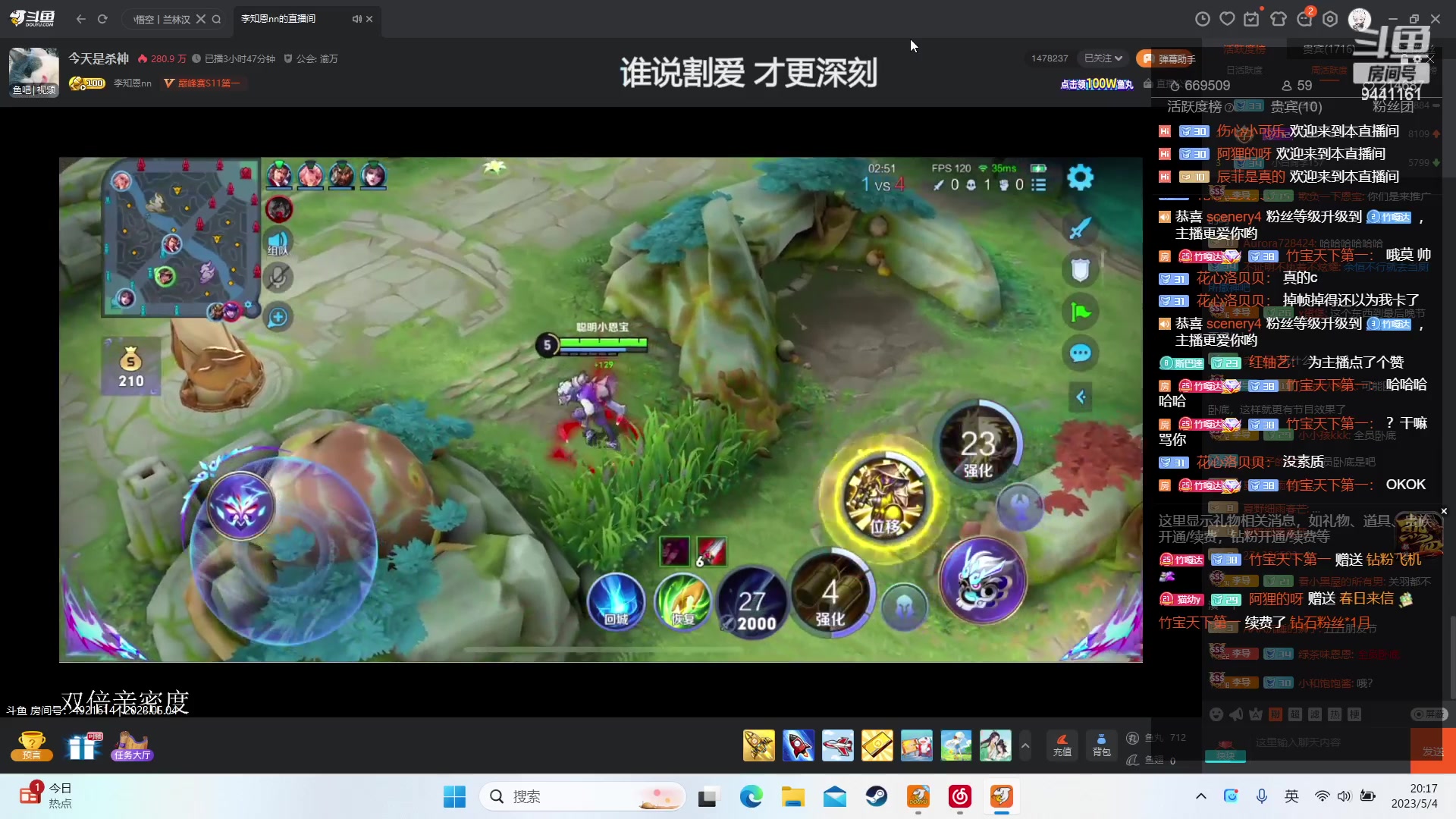Click the taskbar 搜索 search box
The image size is (1456, 819).
582,796
